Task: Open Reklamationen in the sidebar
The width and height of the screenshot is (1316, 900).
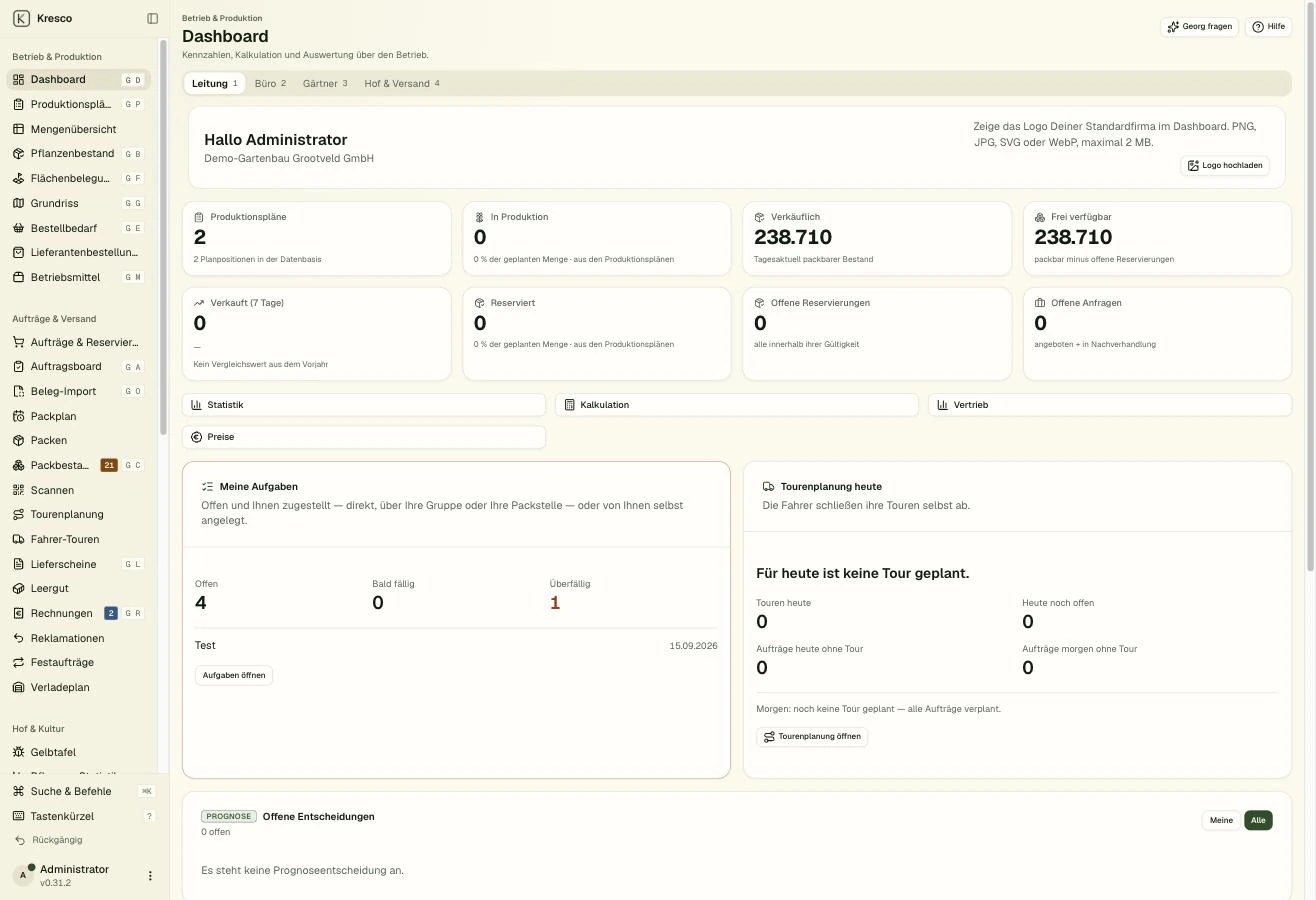Action: (78, 638)
